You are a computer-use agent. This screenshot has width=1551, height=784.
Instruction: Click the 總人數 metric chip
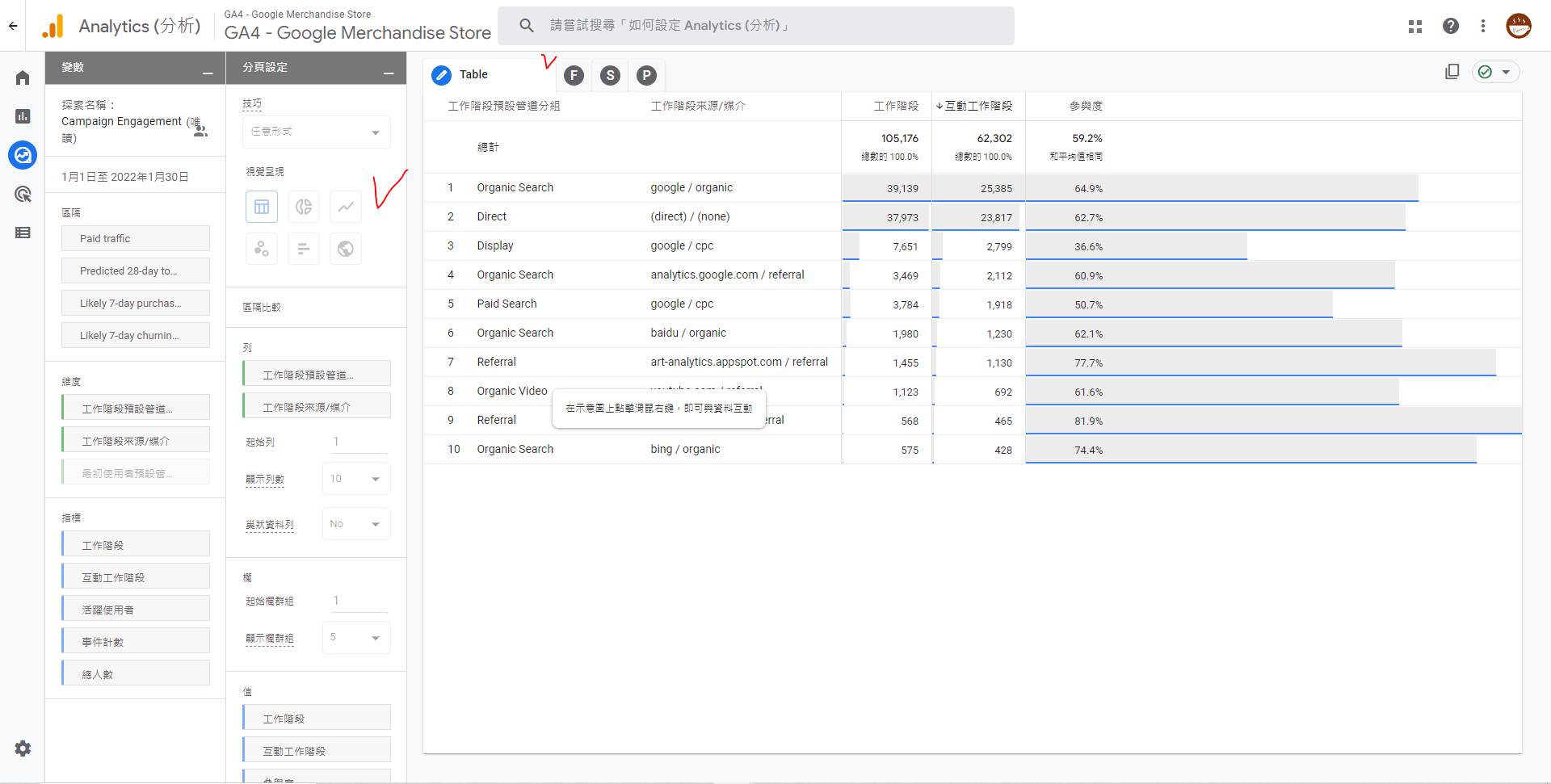(x=136, y=674)
